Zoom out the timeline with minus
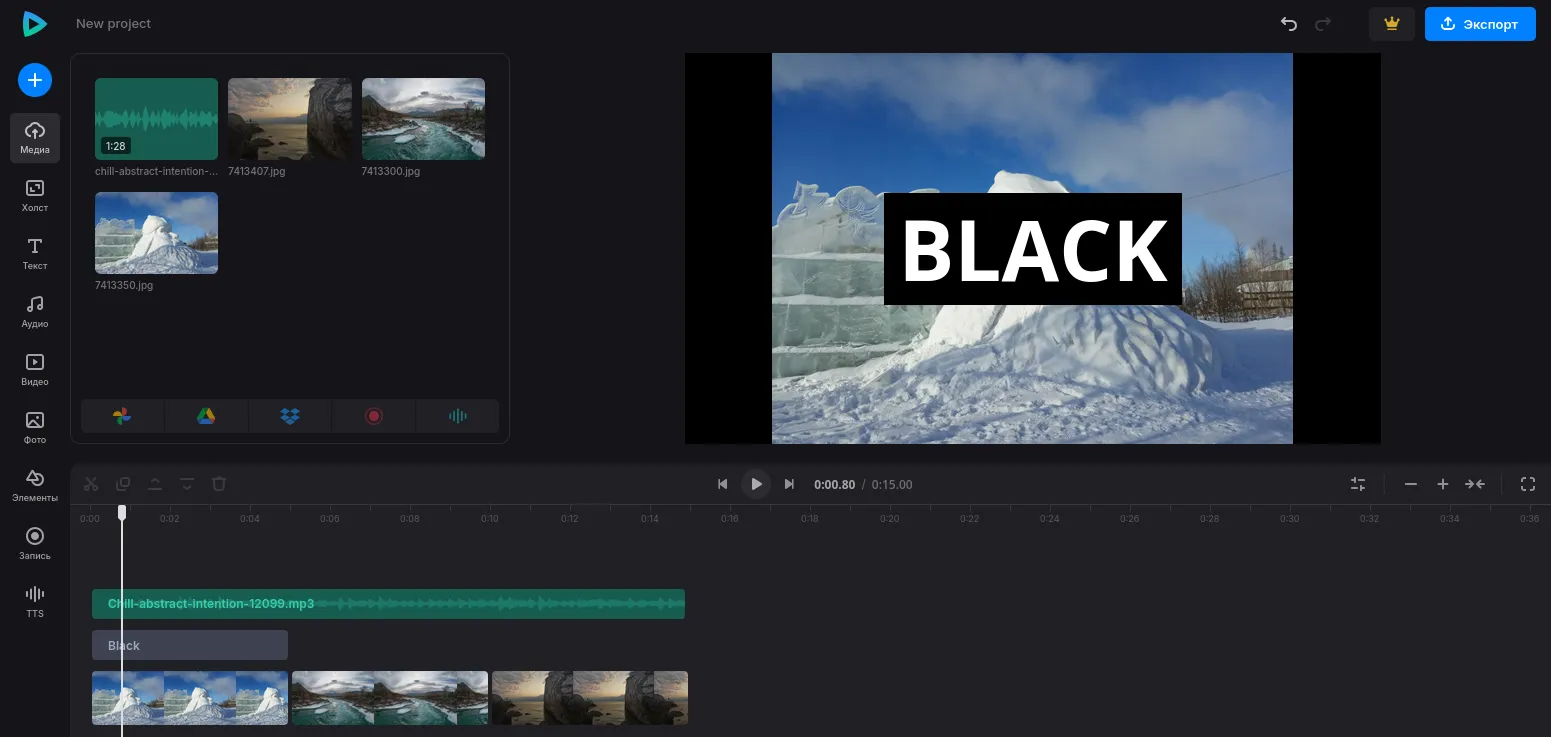This screenshot has height=737, width=1551. pyautogui.click(x=1411, y=484)
